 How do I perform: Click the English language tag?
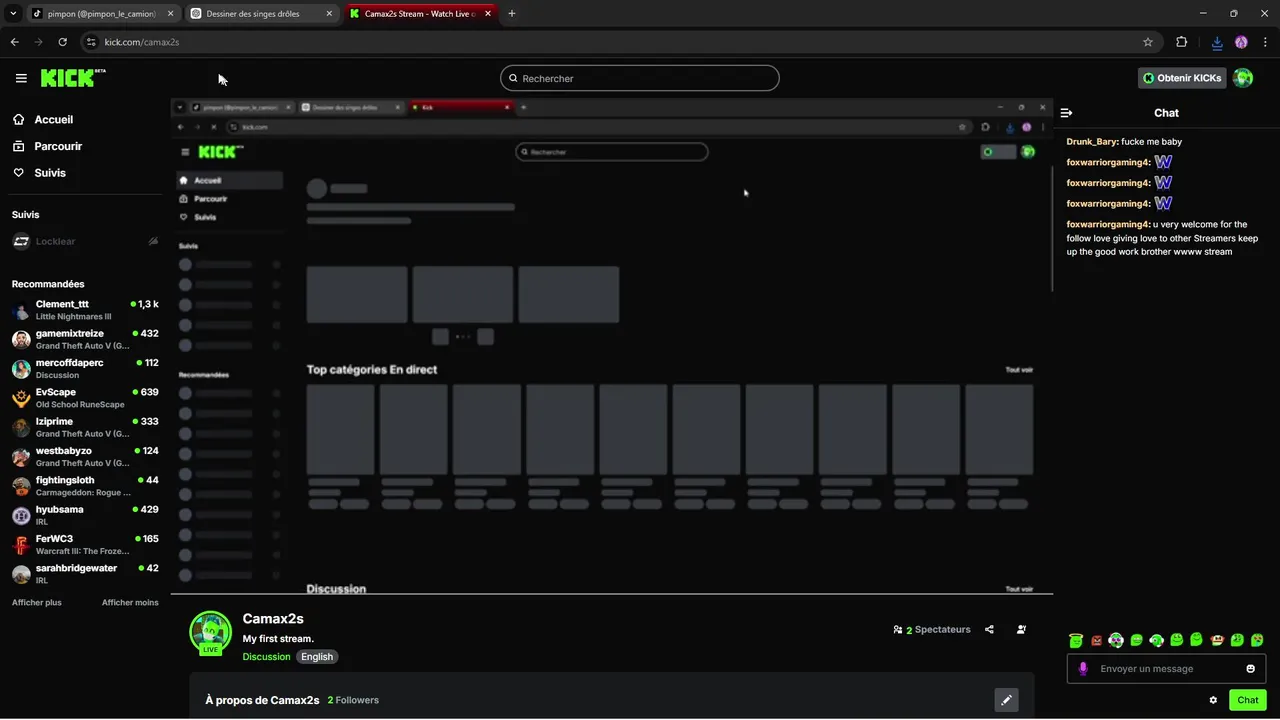click(x=317, y=657)
